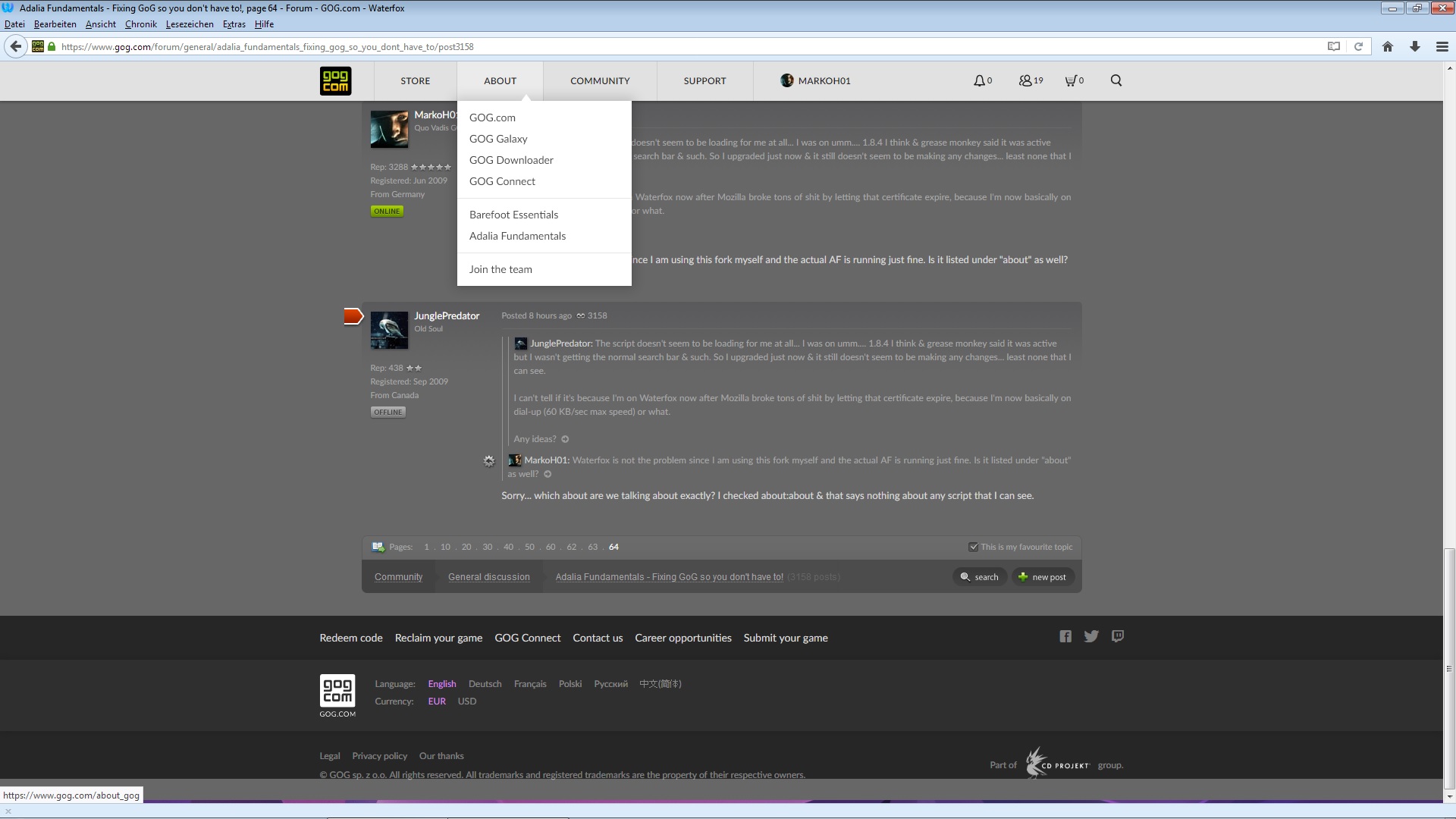The height and width of the screenshot is (819, 1456).
Task: Go to browser home page icon
Action: [1388, 46]
